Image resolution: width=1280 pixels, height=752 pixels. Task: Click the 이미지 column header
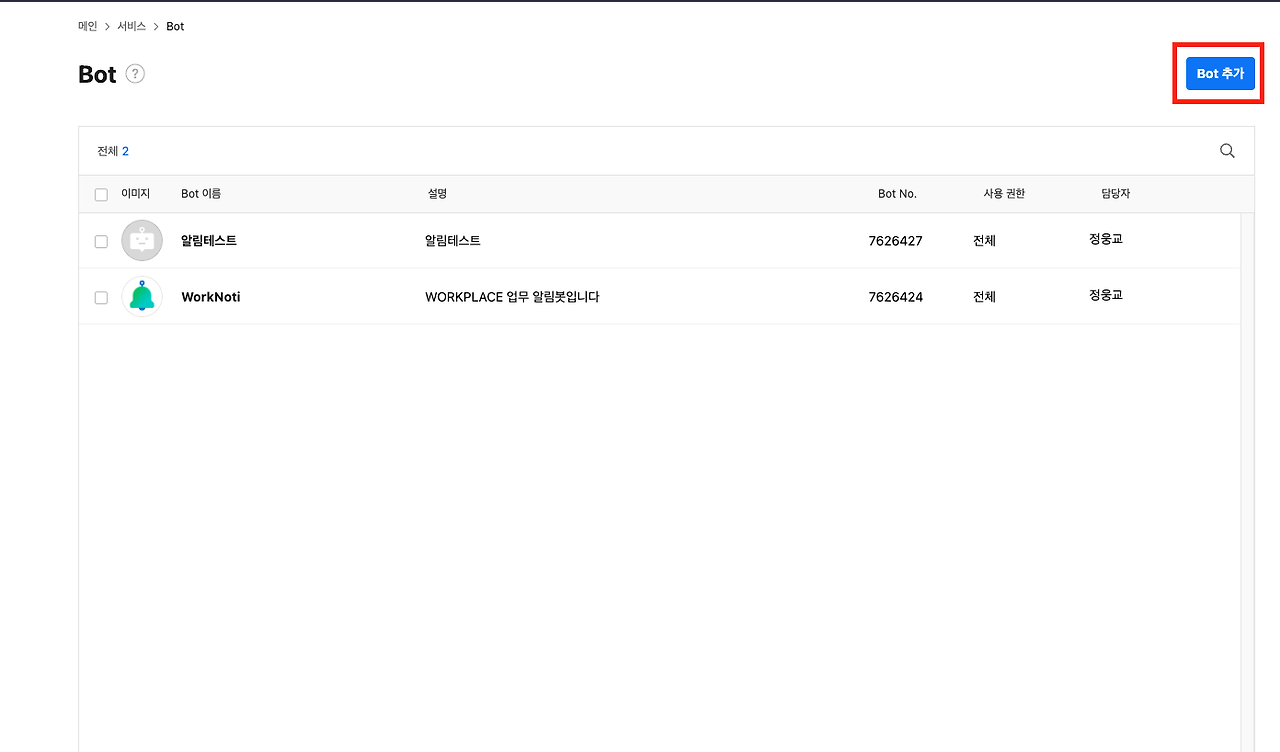[136, 193]
